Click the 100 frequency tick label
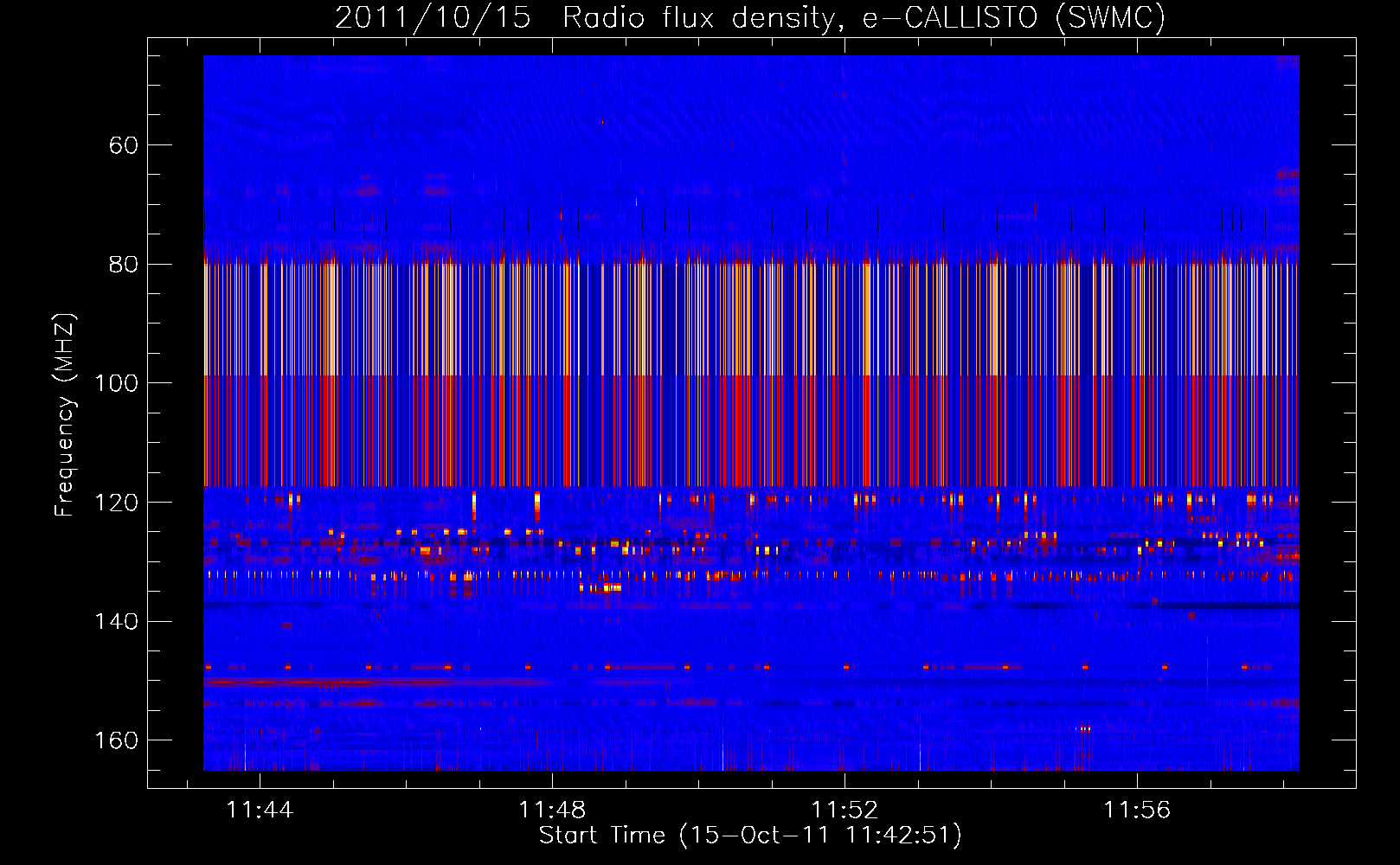 point(117,383)
